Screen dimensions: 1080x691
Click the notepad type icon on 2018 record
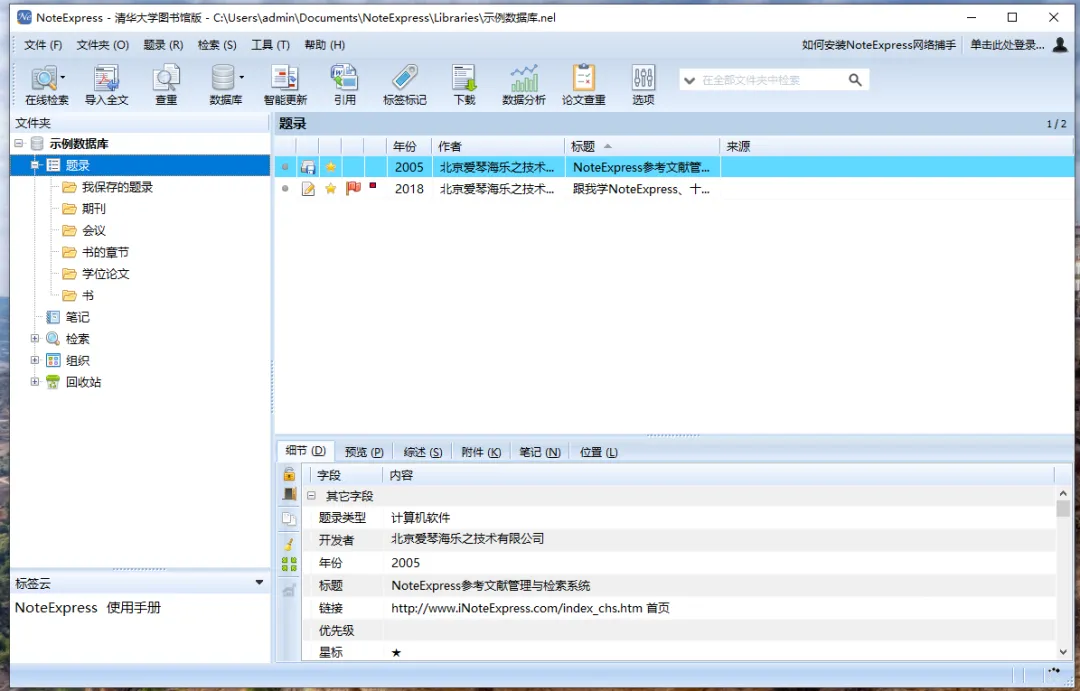[308, 189]
